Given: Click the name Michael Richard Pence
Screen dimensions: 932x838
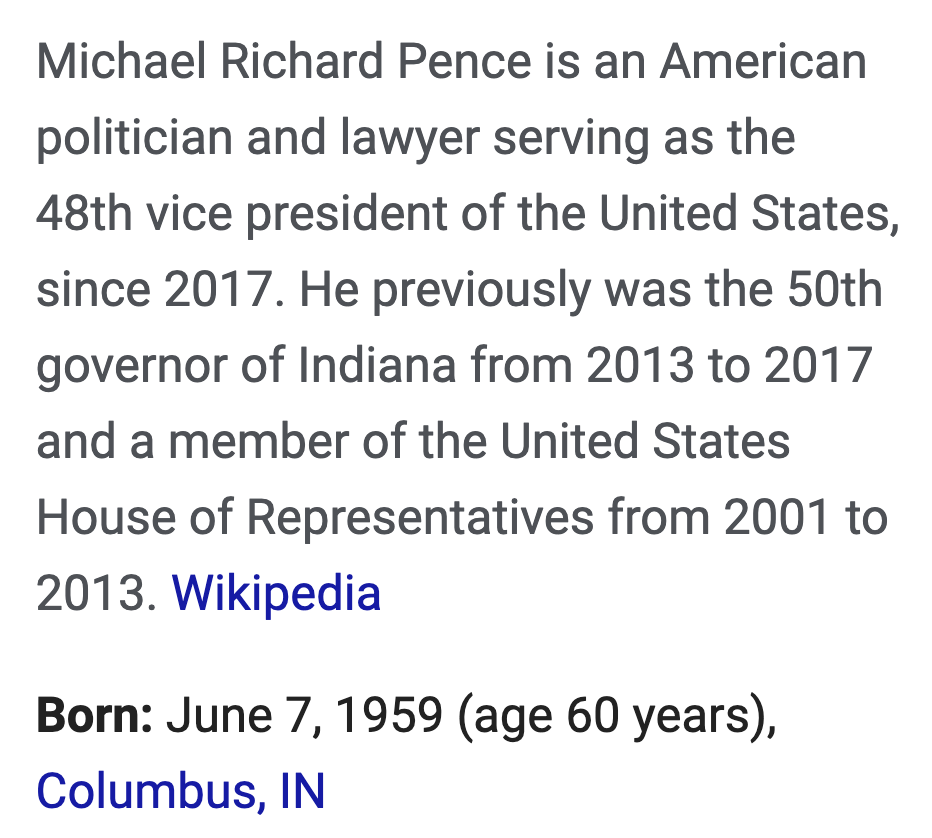Looking at the screenshot, I should [284, 61].
